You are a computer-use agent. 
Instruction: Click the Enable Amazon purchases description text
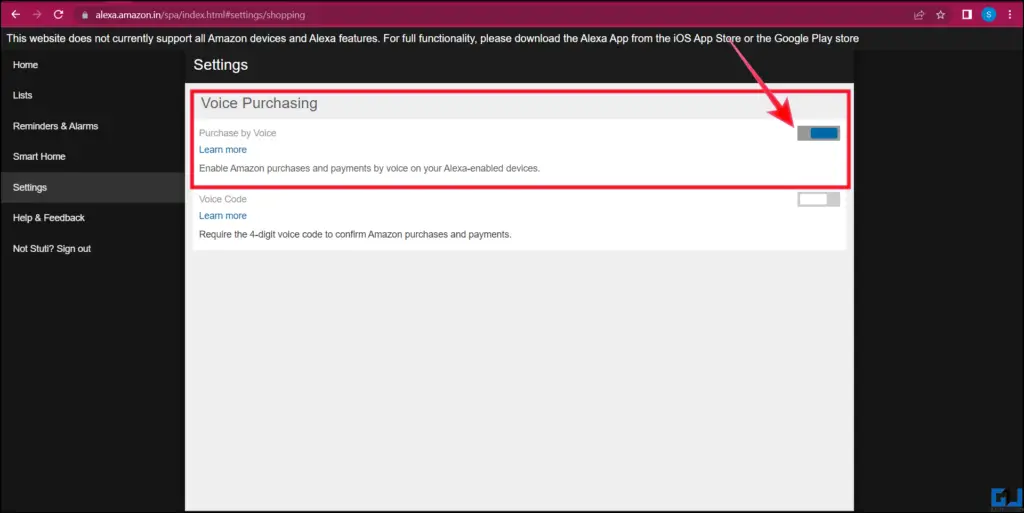(370, 168)
